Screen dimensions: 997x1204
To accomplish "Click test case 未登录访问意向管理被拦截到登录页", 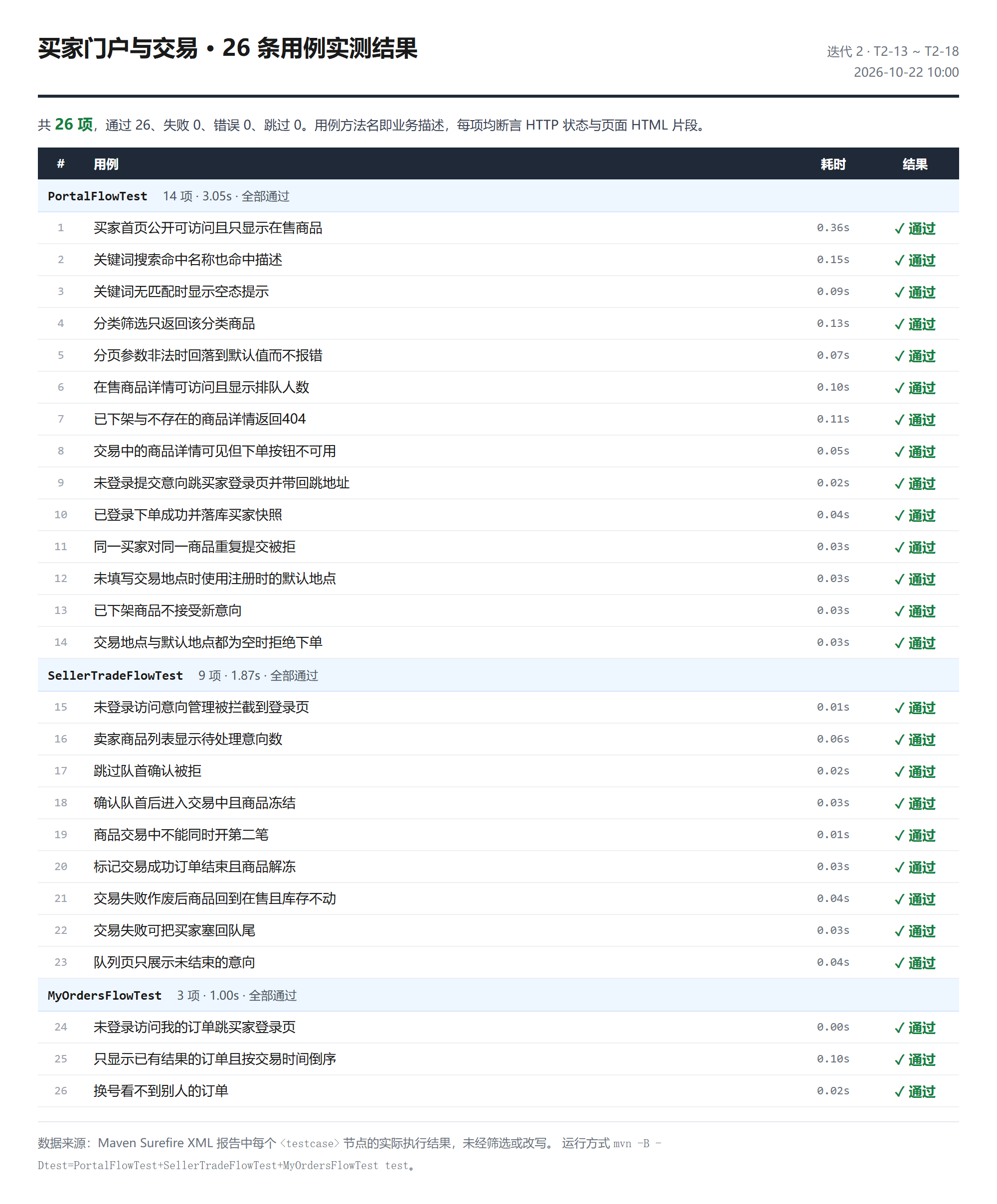I will point(201,708).
